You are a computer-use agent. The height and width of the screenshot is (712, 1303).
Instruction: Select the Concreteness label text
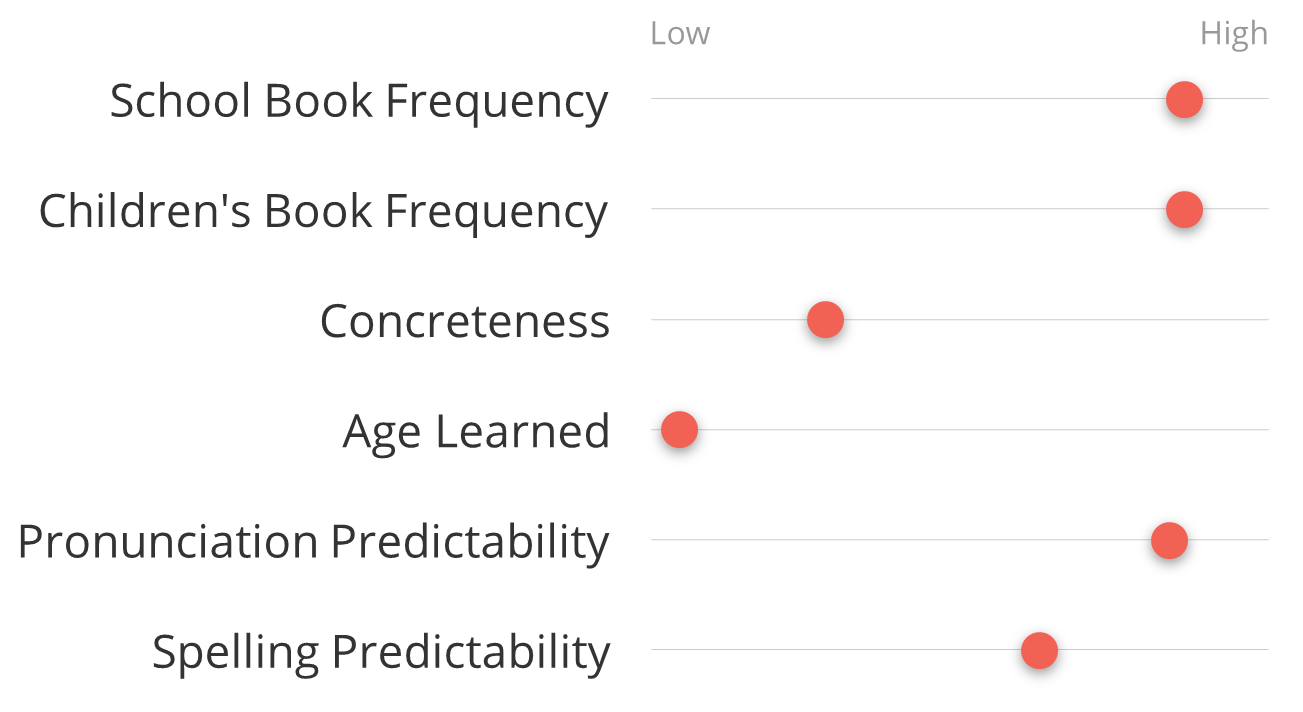[x=465, y=321]
